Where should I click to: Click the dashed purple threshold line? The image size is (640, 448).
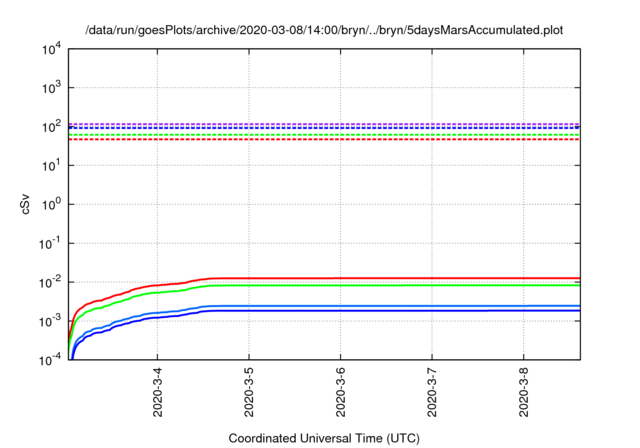(324, 124)
